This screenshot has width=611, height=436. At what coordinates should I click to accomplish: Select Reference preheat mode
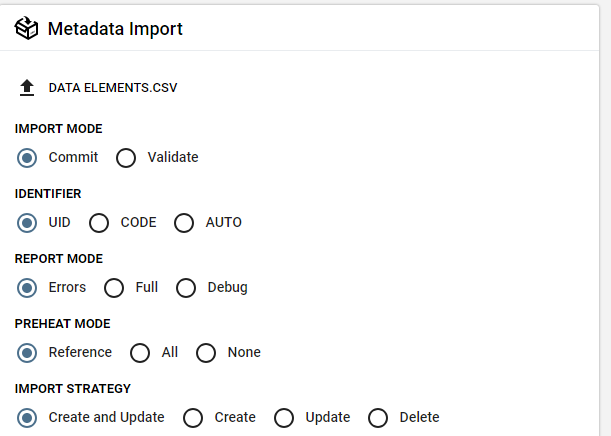pos(27,353)
